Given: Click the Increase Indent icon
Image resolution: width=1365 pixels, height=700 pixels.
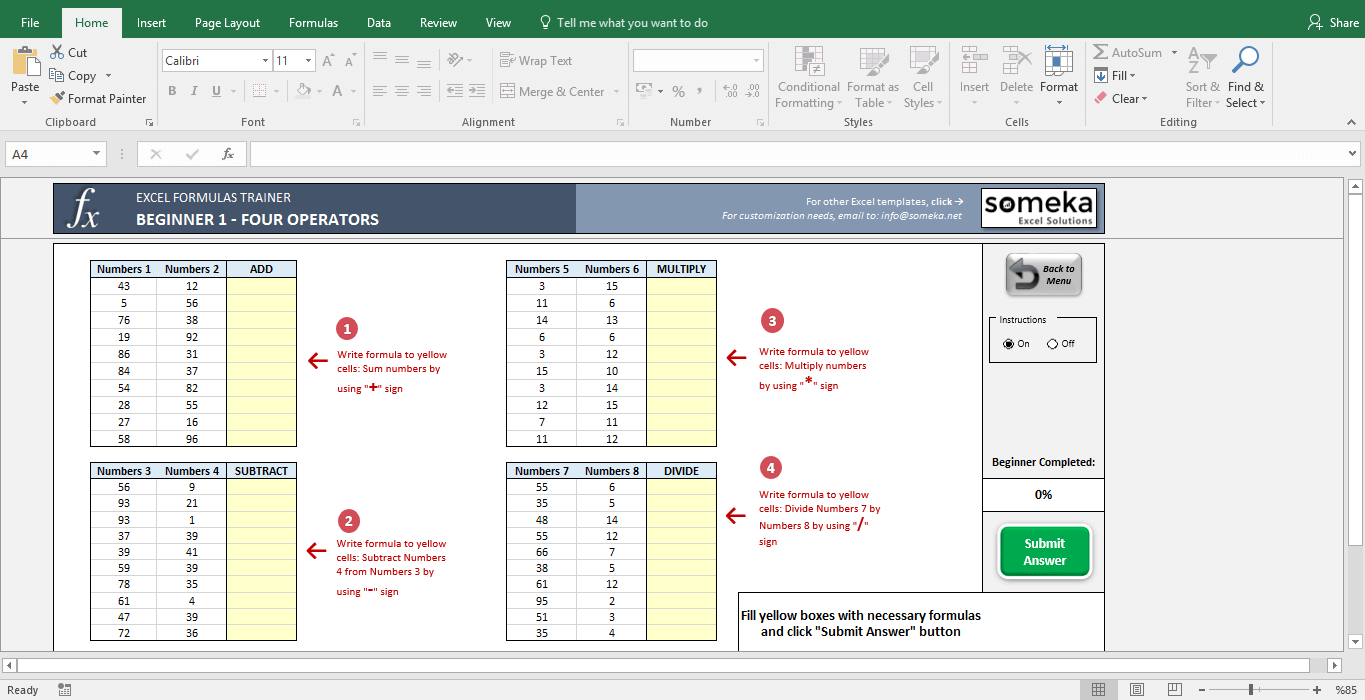Looking at the screenshot, I should click(x=477, y=91).
